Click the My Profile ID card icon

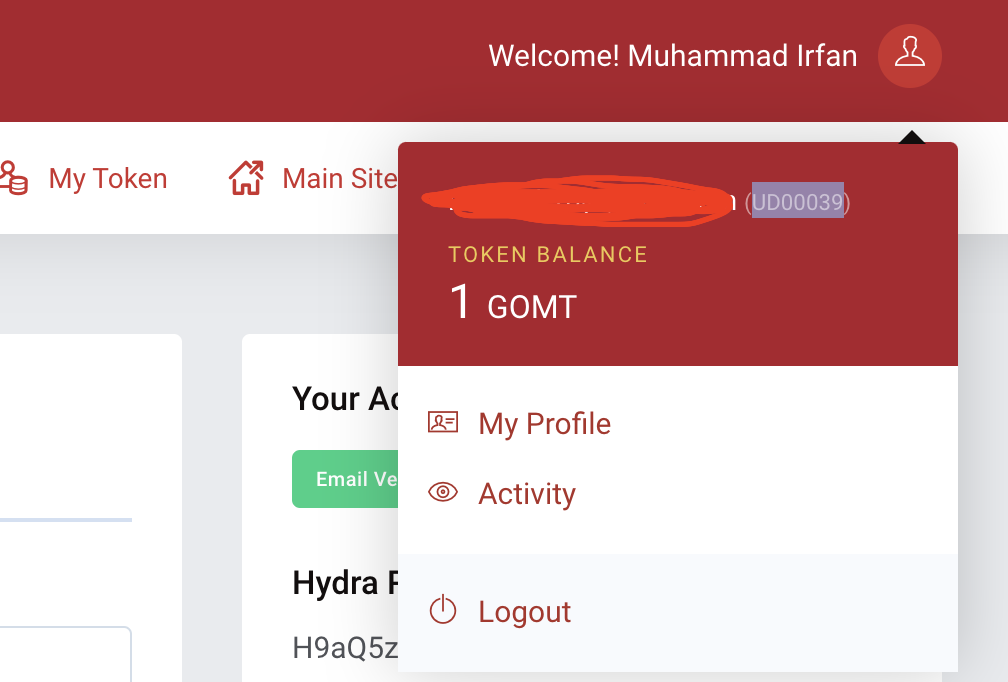[442, 422]
